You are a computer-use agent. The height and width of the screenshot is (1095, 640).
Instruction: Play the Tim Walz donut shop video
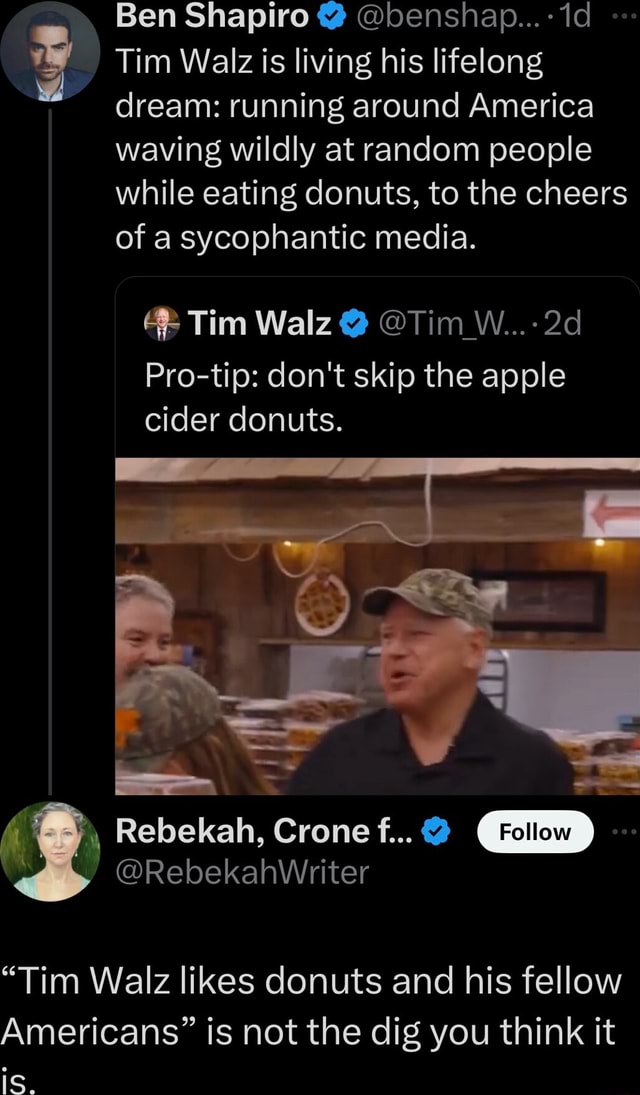pyautogui.click(x=376, y=626)
